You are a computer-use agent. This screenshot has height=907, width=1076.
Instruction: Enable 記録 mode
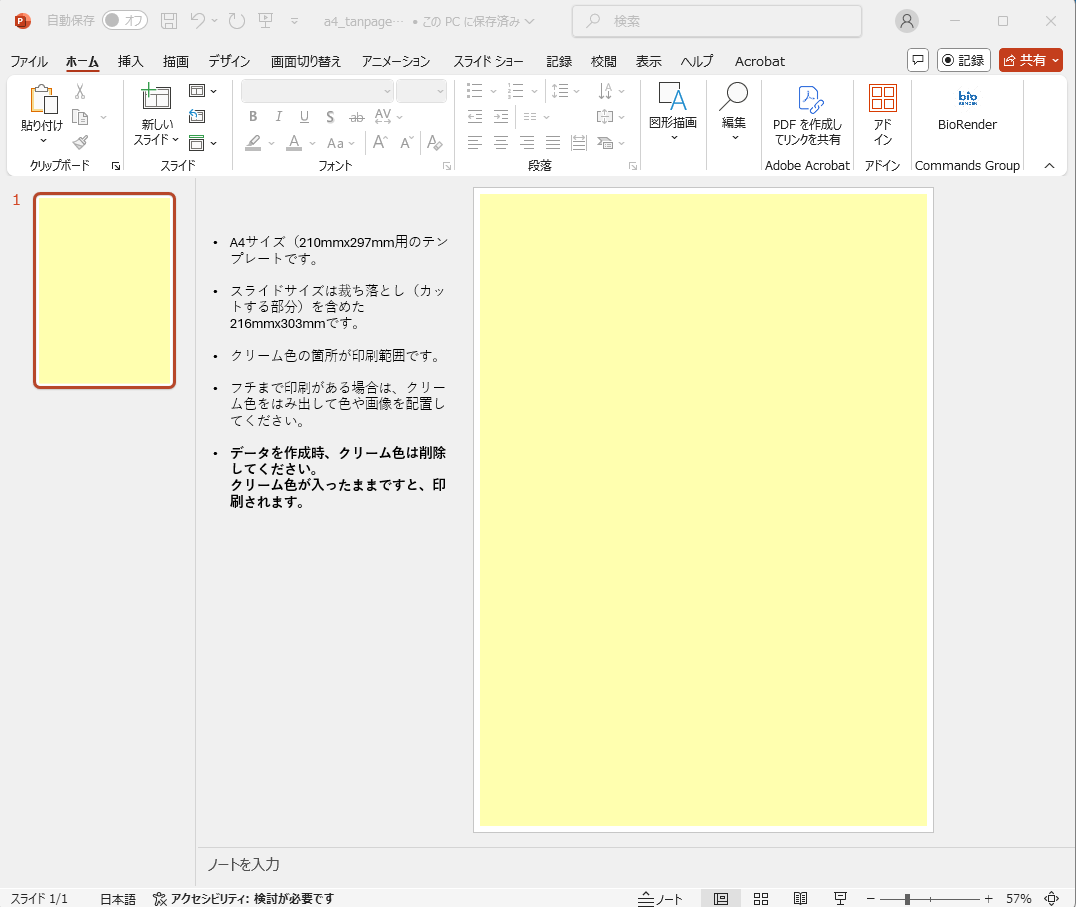pos(963,60)
